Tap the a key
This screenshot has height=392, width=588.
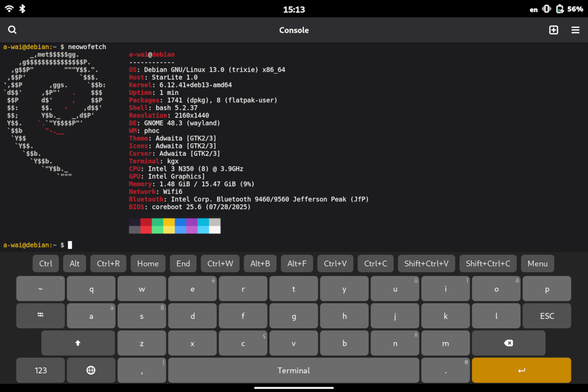pos(91,315)
